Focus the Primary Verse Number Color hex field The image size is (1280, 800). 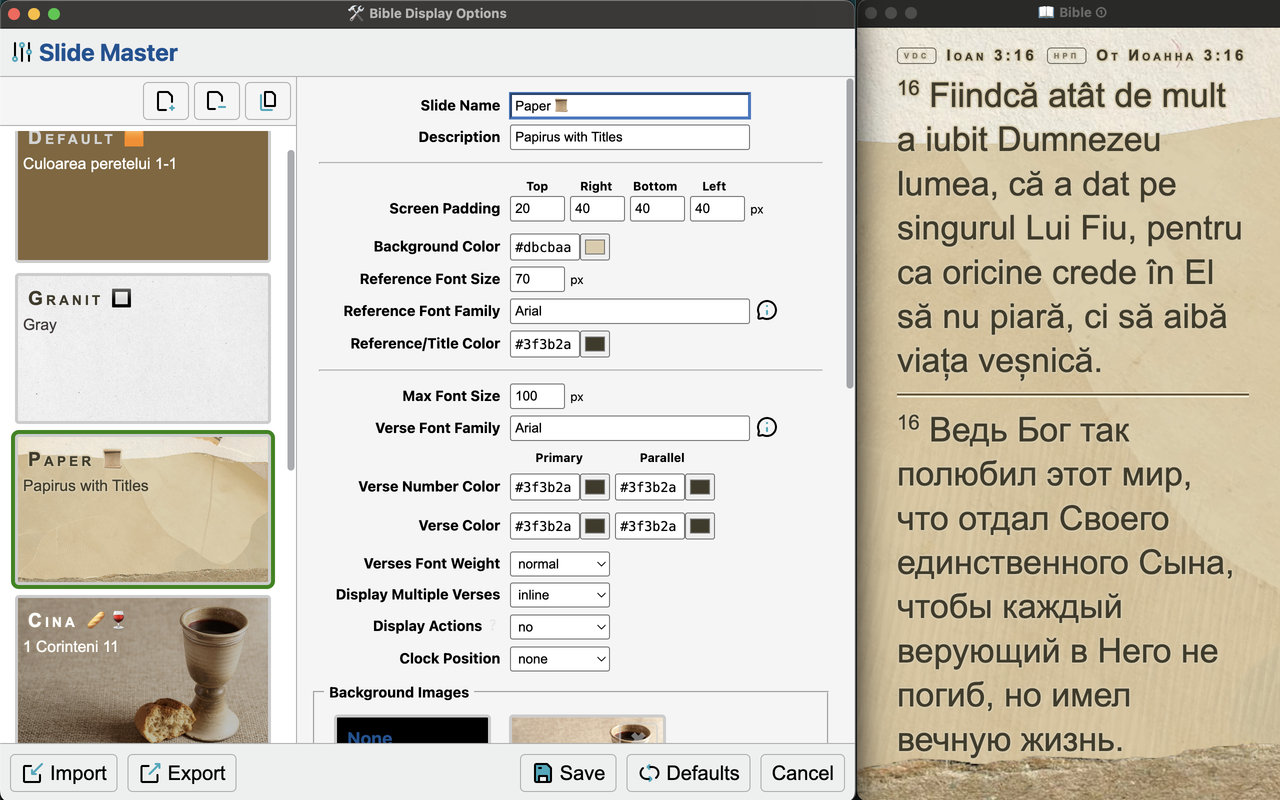click(545, 487)
